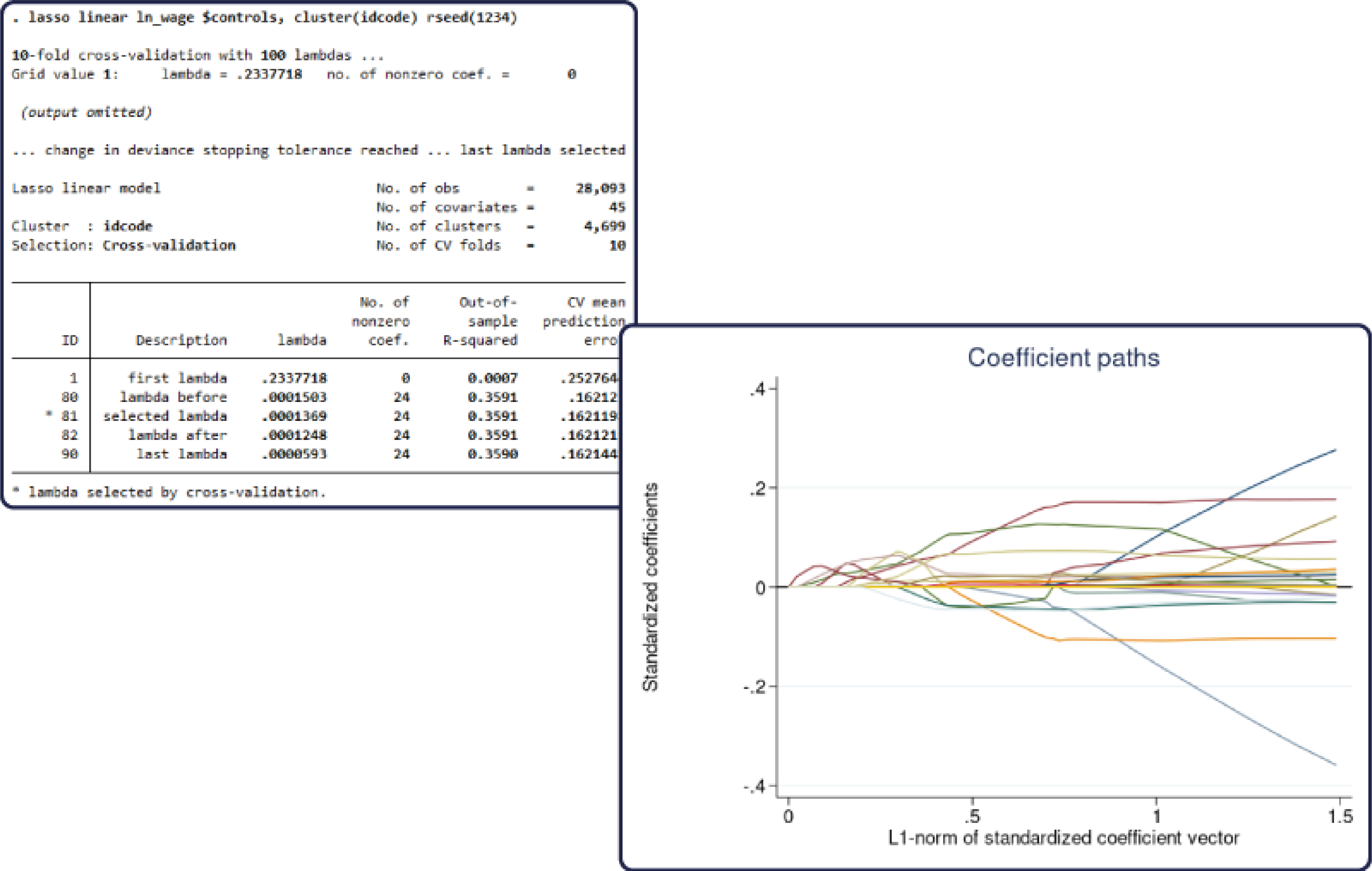
Task: Click ID 90 in the table
Action: coord(69,454)
